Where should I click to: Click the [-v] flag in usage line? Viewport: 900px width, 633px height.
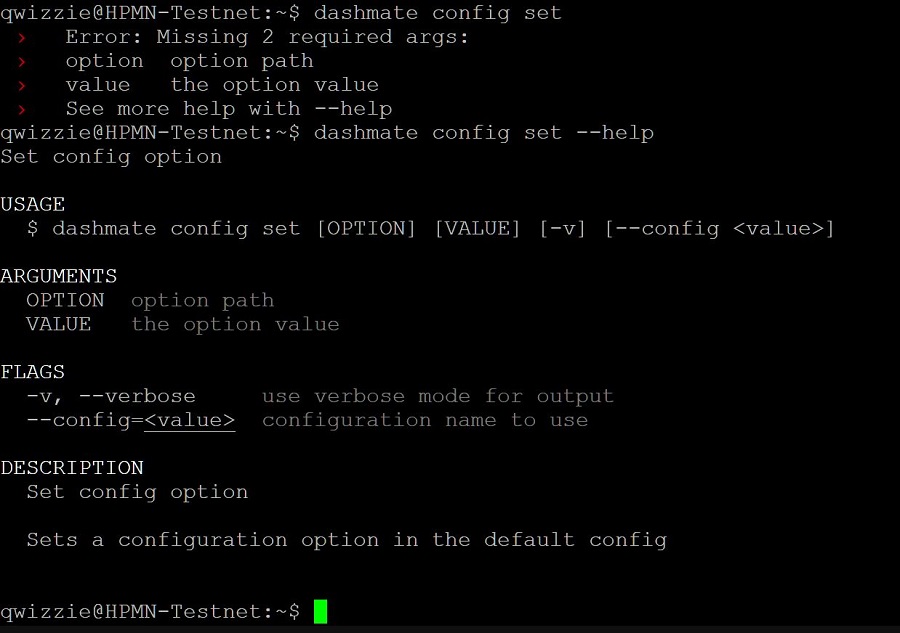pos(562,228)
